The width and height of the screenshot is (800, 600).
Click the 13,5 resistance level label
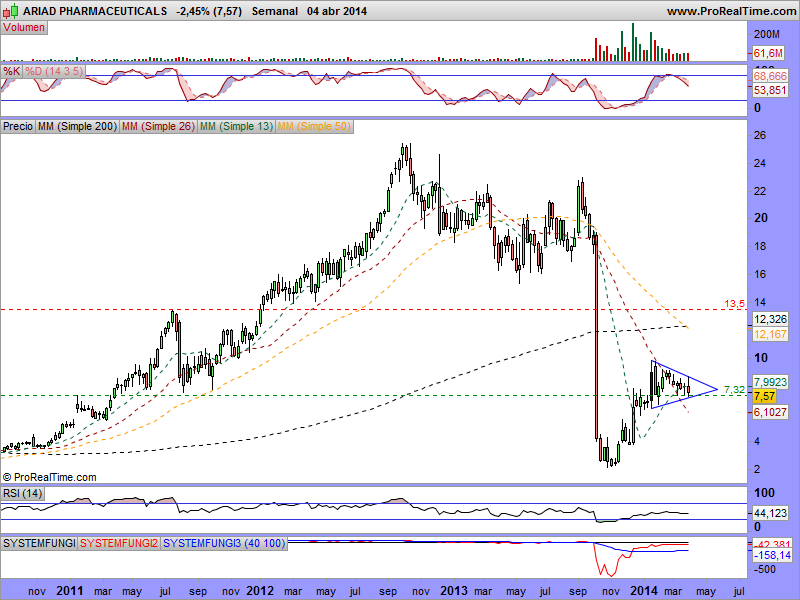(x=734, y=304)
